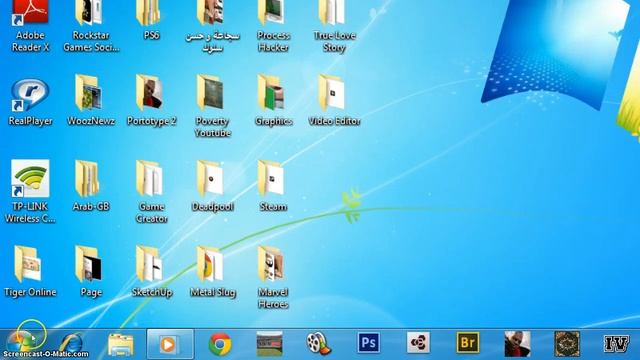Image resolution: width=640 pixels, height=360 pixels.
Task: Open the red circles app on the taskbar
Action: [x=418, y=342]
